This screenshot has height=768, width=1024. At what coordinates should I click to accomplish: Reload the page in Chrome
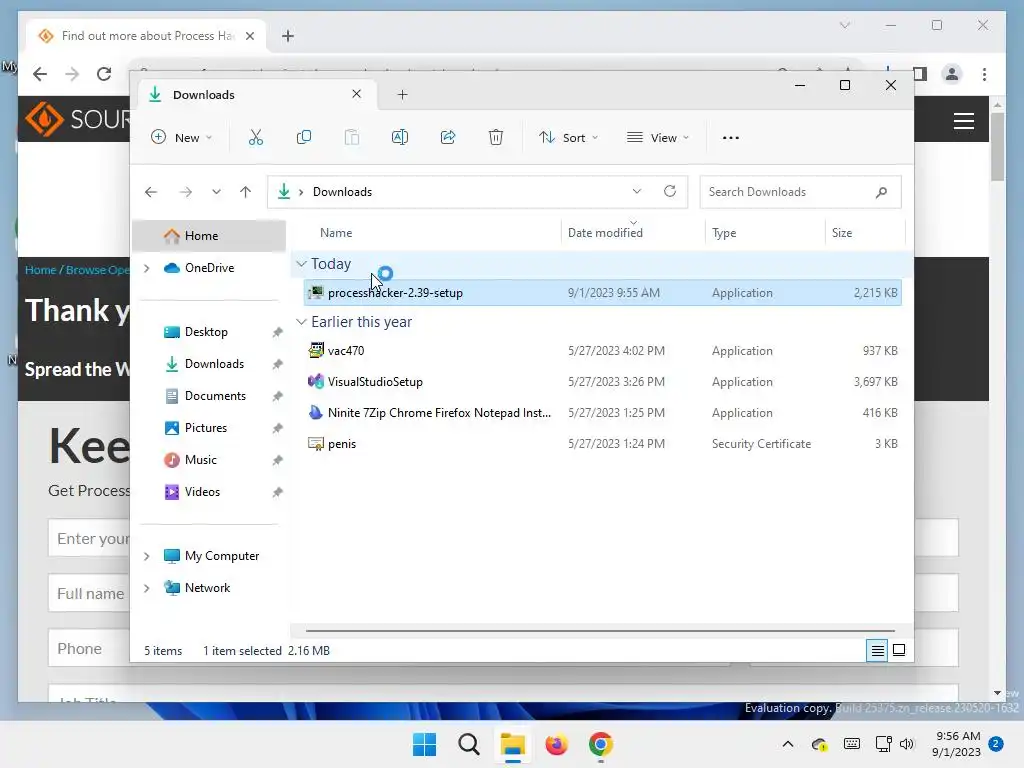point(104,74)
